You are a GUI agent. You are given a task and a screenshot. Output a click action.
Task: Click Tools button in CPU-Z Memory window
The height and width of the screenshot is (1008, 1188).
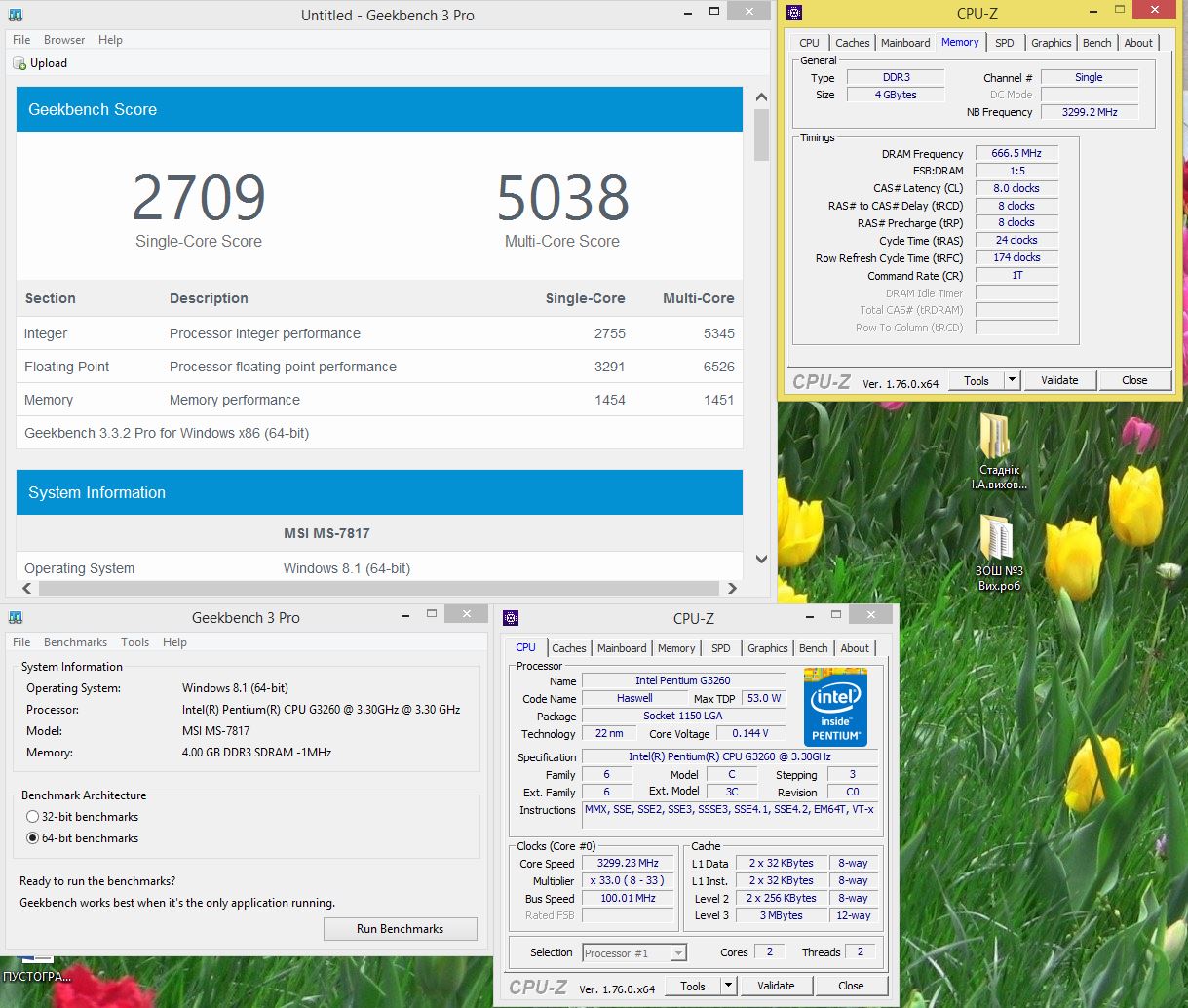click(x=977, y=380)
